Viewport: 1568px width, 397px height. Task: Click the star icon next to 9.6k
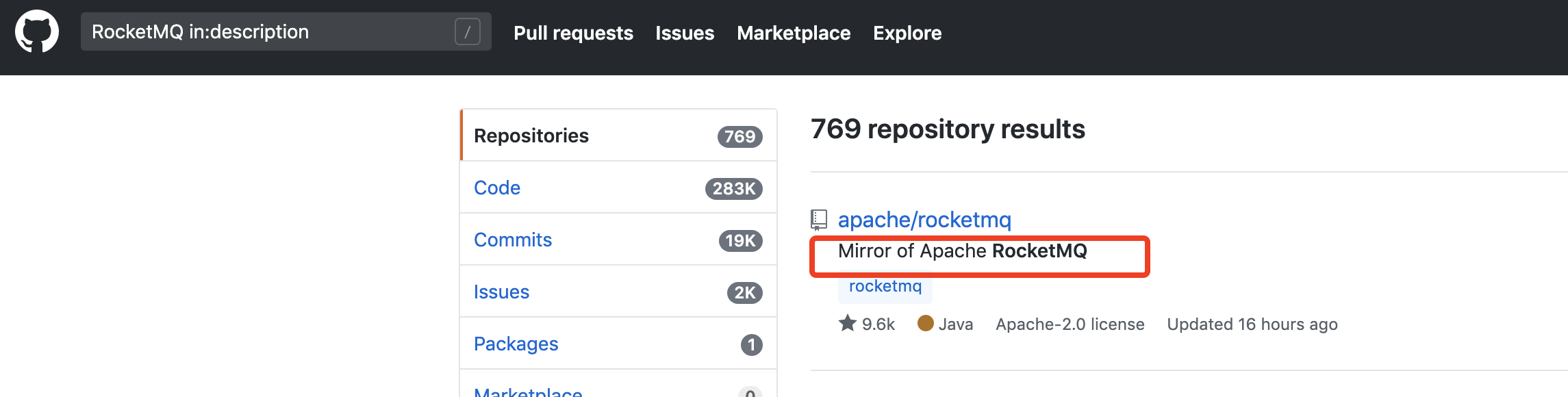coord(848,323)
